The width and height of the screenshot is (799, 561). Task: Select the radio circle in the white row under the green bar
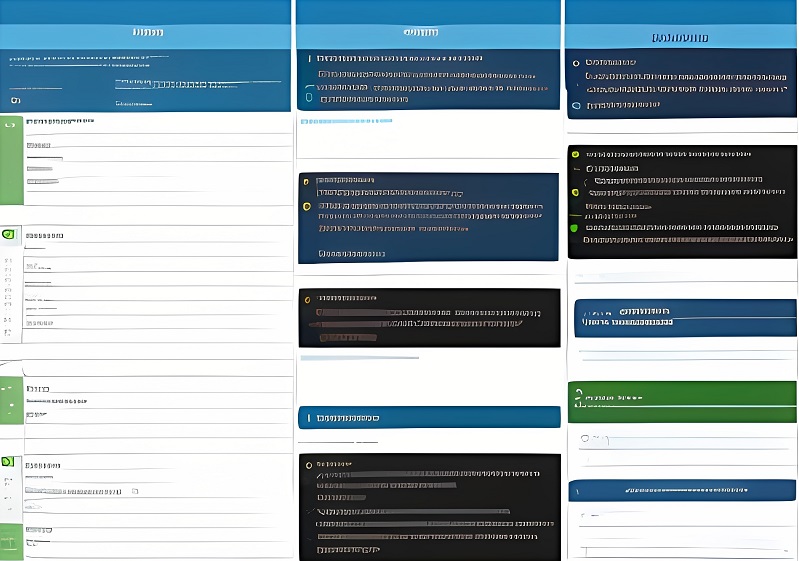point(585,438)
